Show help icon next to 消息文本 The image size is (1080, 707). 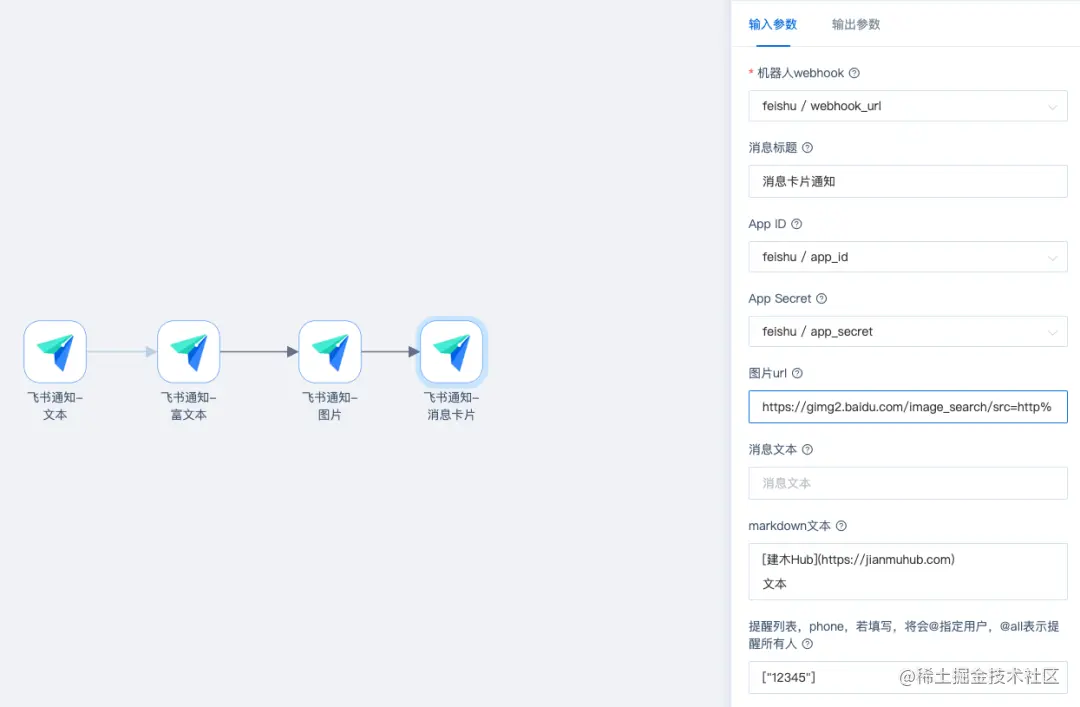click(x=807, y=449)
